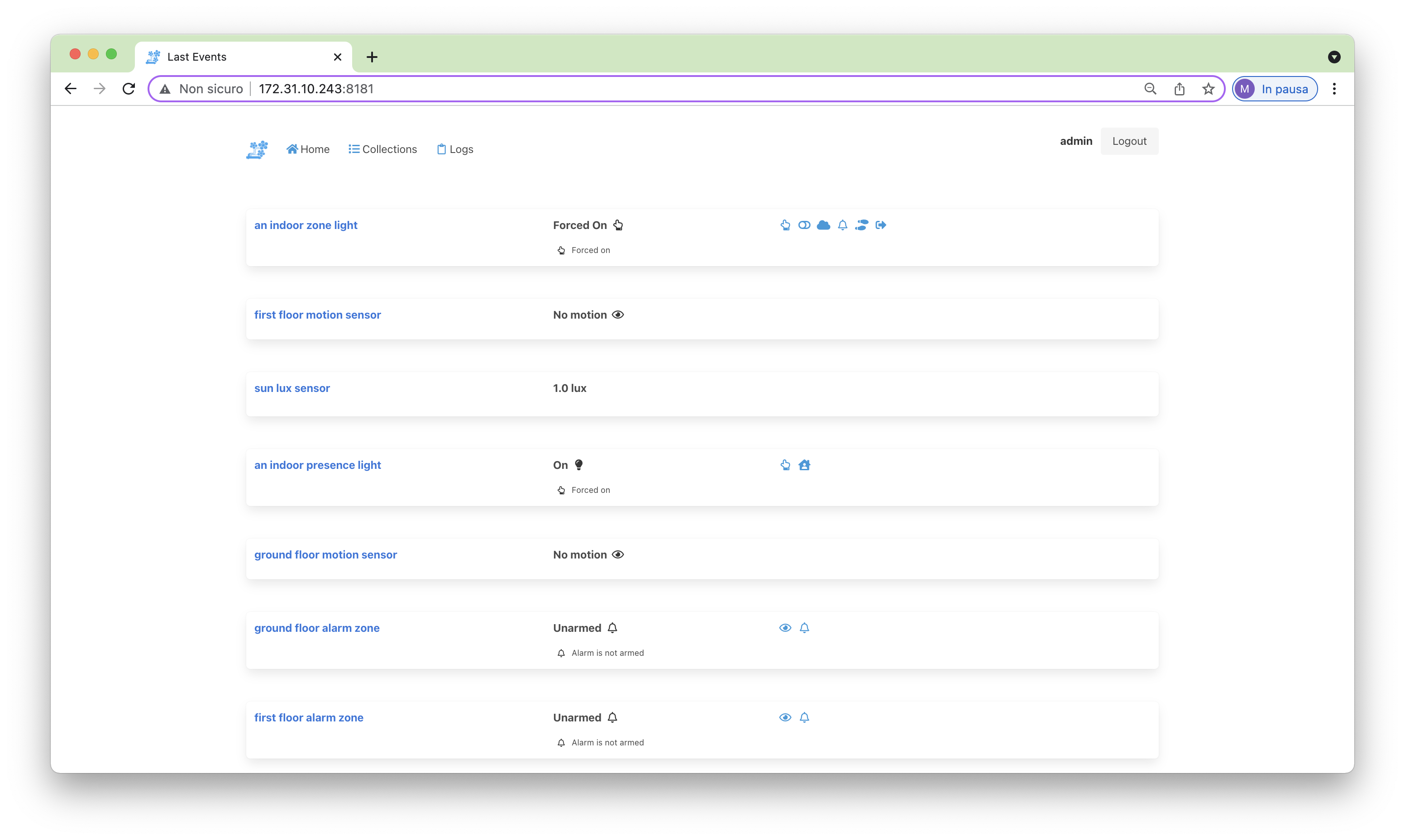Click bell icon on first floor alarm zone
1405x840 pixels.
(x=804, y=717)
